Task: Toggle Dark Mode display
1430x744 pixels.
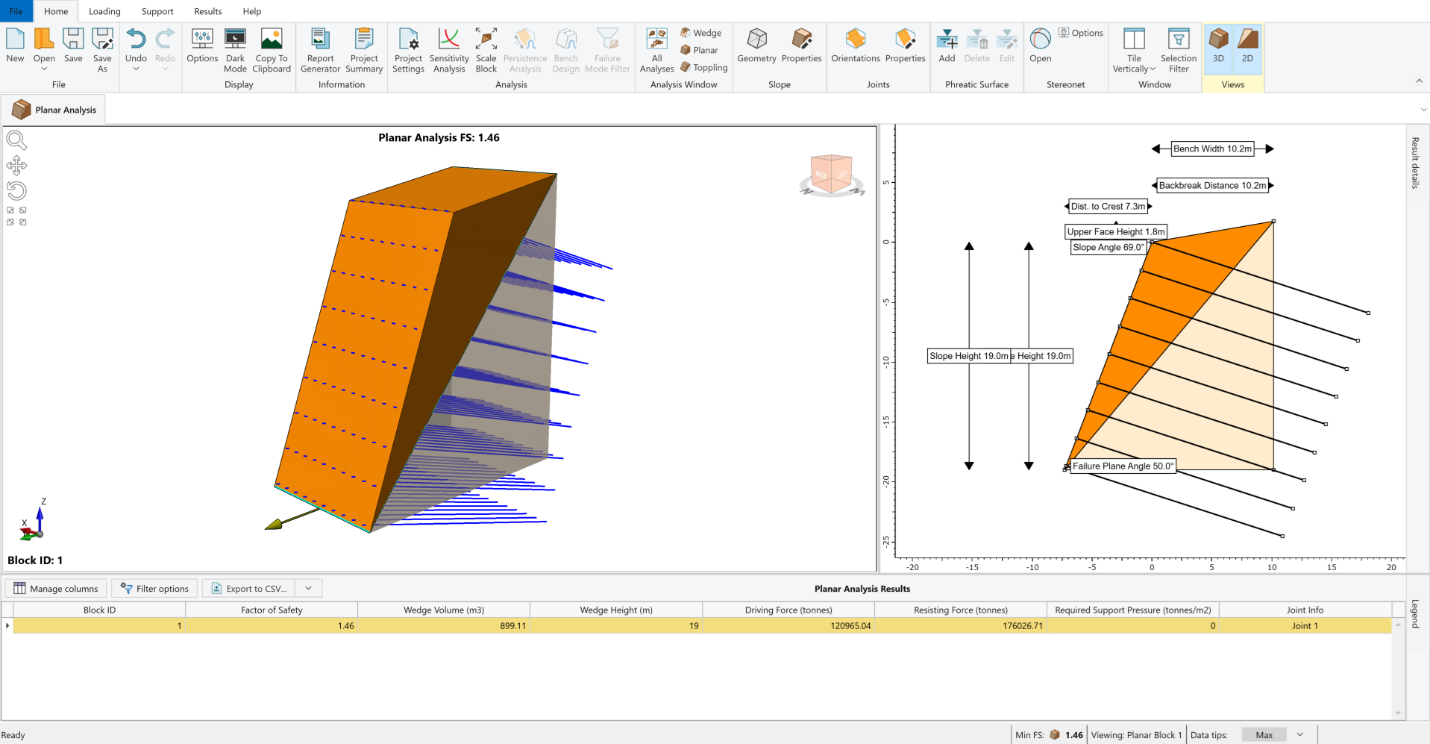Action: click(235, 49)
